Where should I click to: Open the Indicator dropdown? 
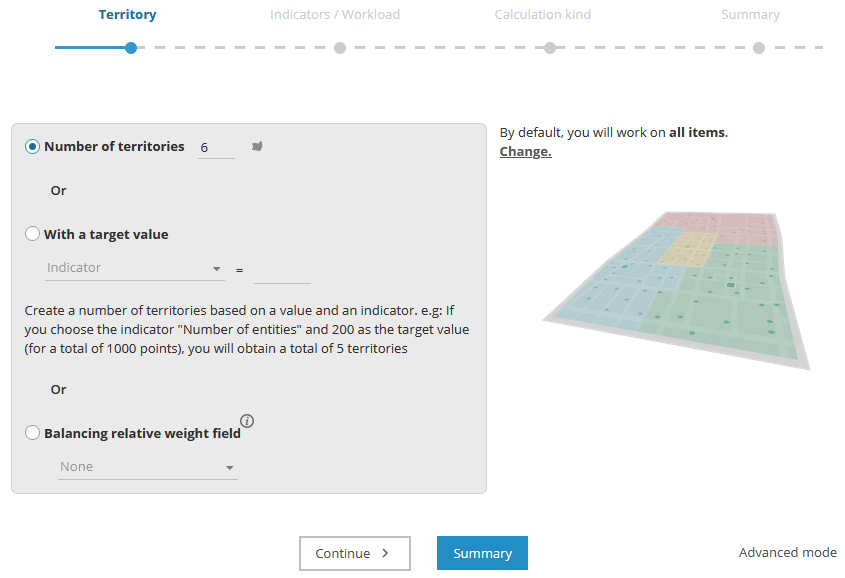pyautogui.click(x=135, y=268)
